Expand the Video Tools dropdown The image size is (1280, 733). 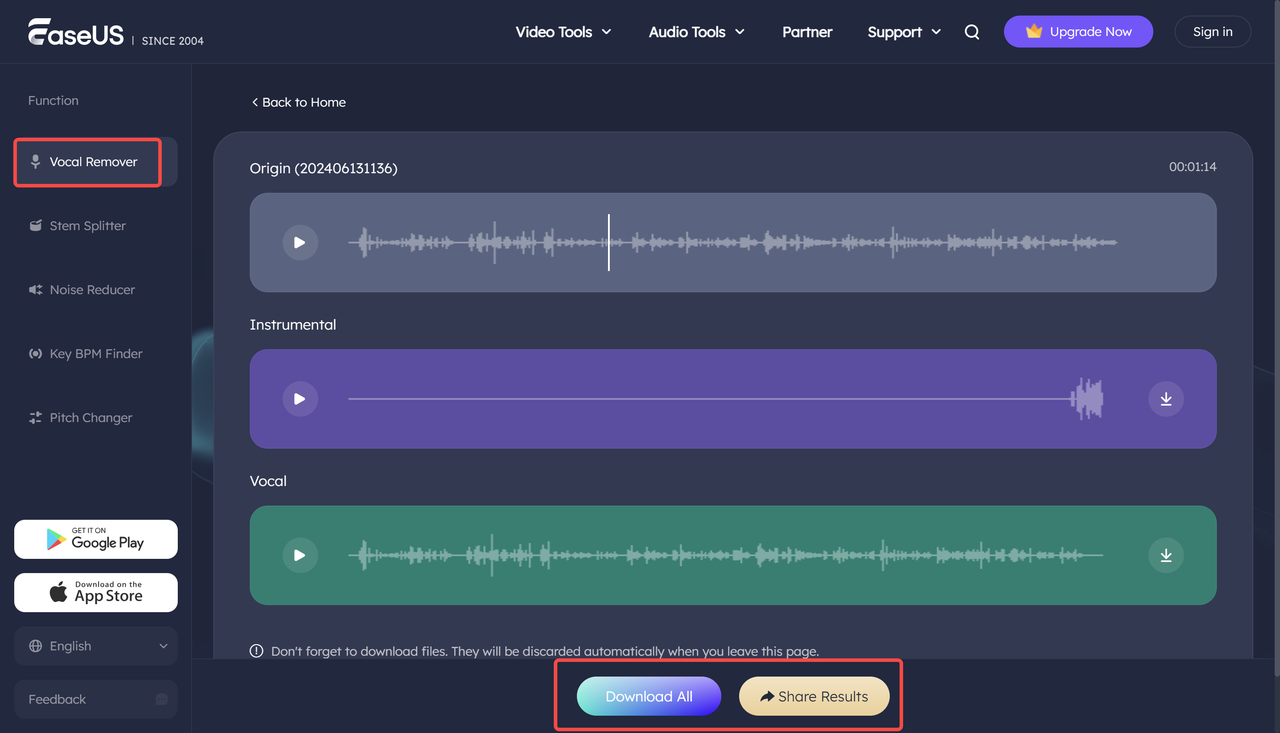click(x=562, y=31)
